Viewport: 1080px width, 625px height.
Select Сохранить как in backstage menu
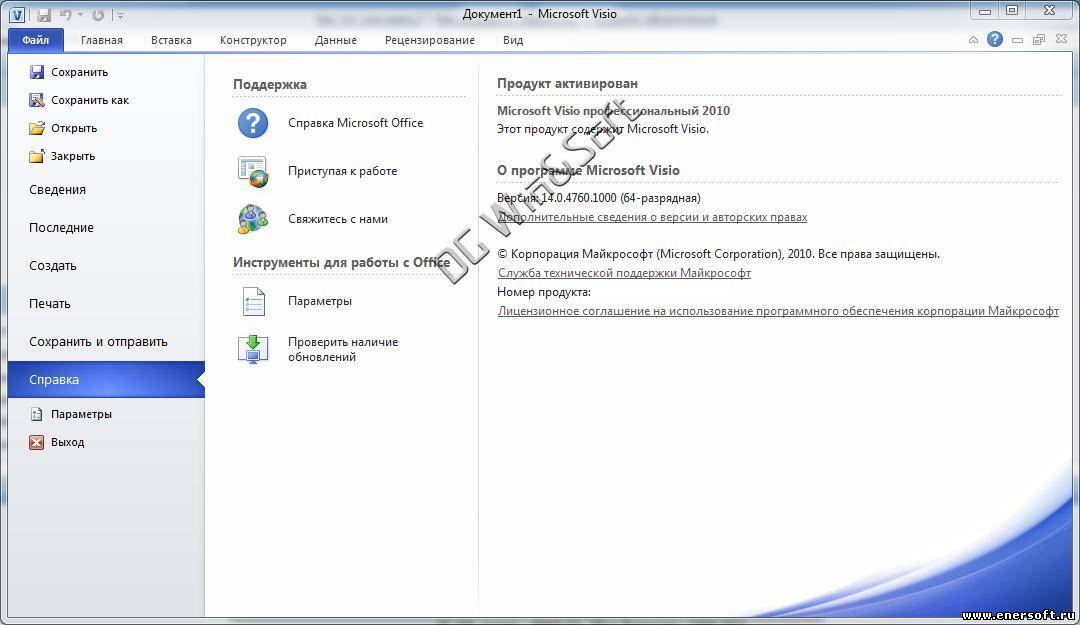pyautogui.click(x=90, y=100)
